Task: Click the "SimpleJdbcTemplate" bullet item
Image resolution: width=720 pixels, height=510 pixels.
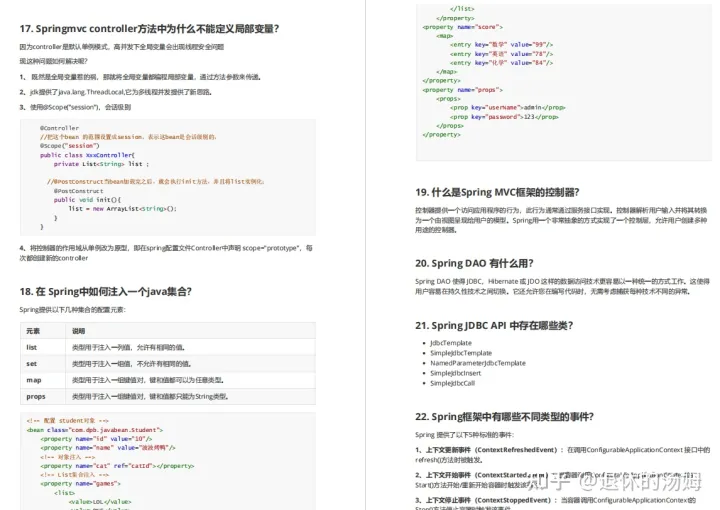Action: (x=461, y=353)
